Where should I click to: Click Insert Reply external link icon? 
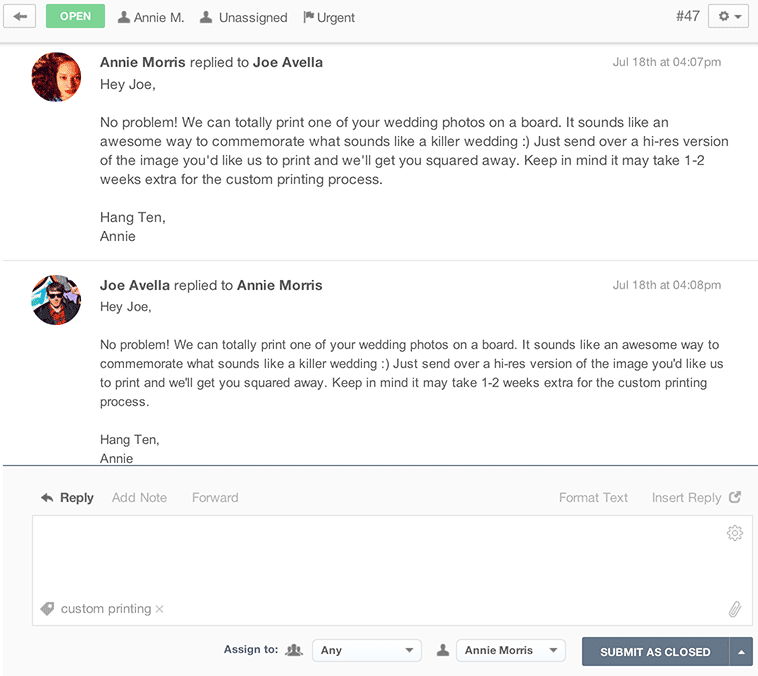click(x=735, y=497)
